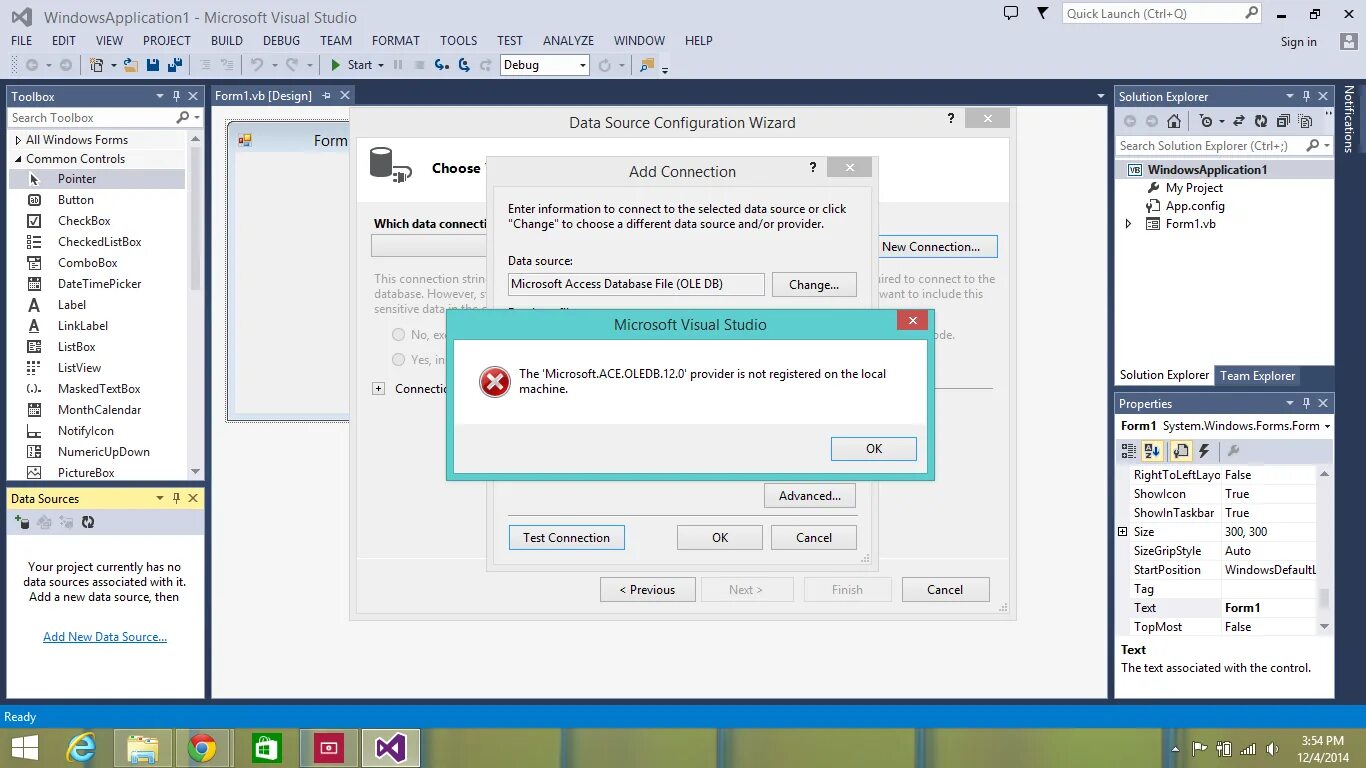This screenshot has height=768, width=1366.
Task: Click the Add New Data Source link
Action: point(105,637)
